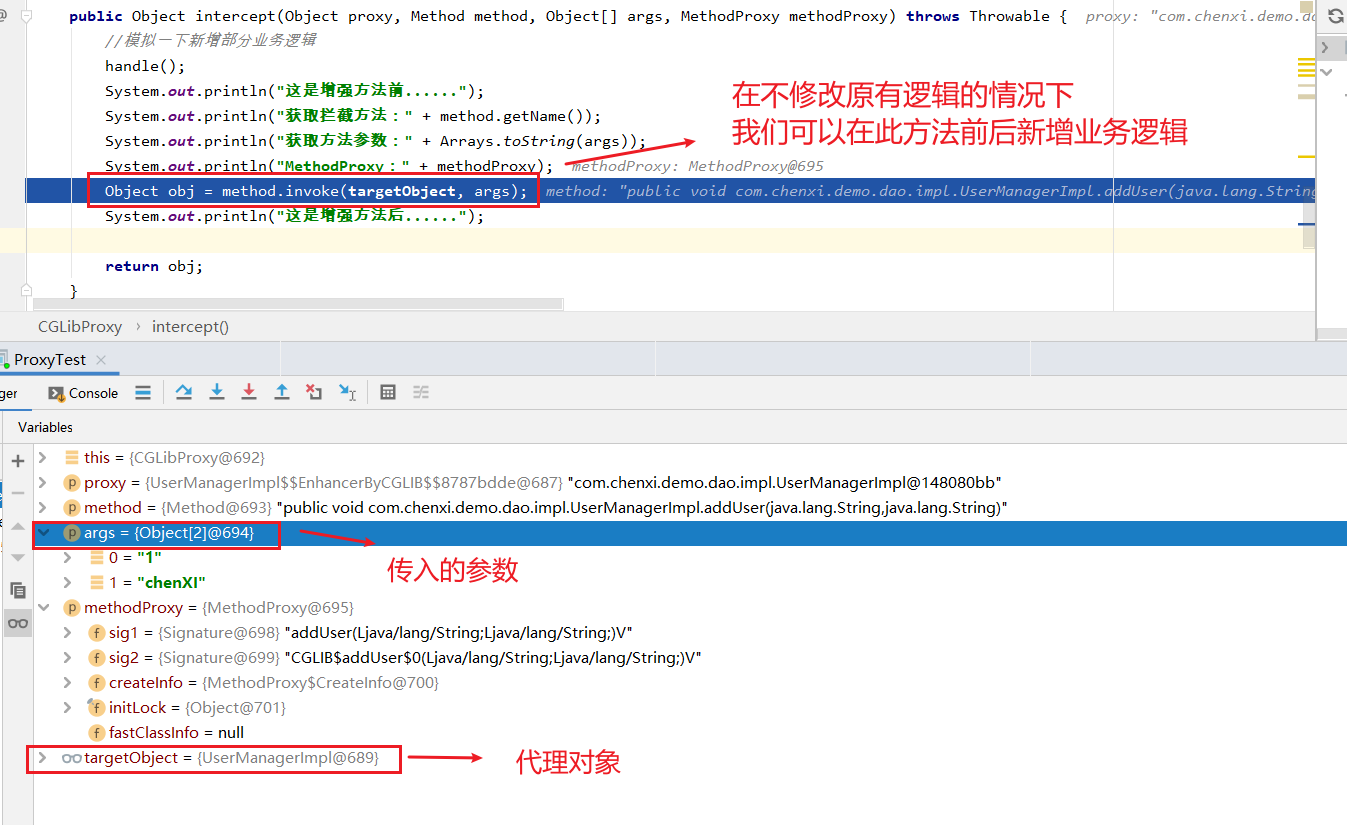
Task: Click the down chevron in the right panel
Action: 1326,72
